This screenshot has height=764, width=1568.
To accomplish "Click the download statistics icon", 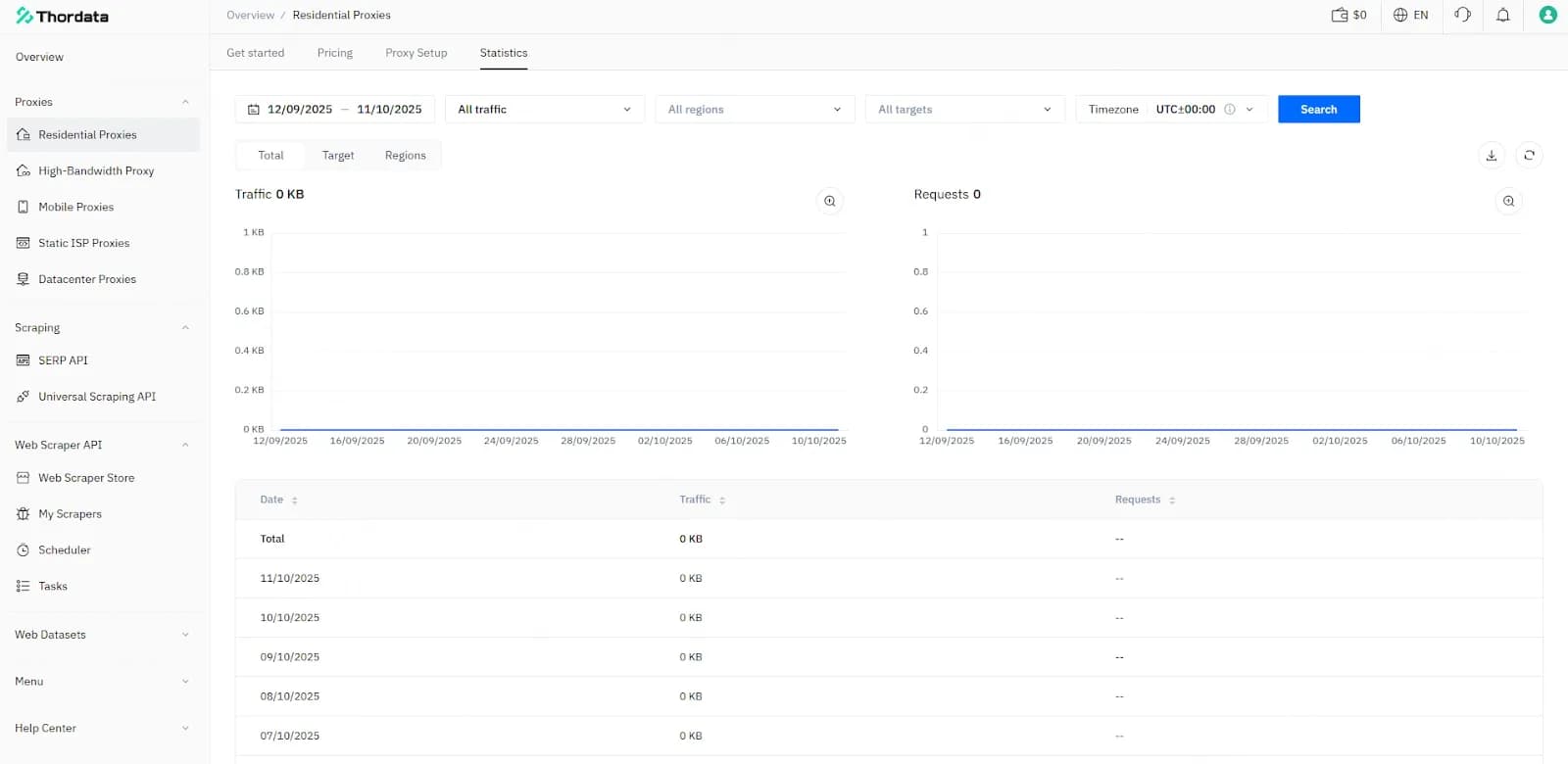I will pyautogui.click(x=1491, y=156).
